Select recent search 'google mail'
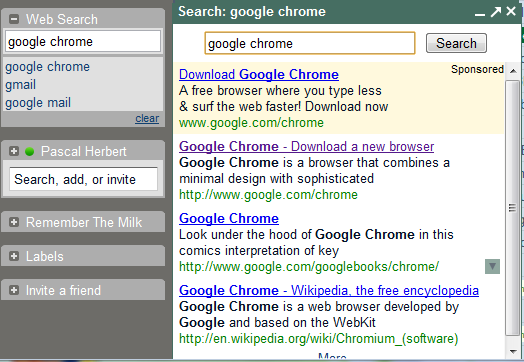Image resolution: width=524 pixels, height=362 pixels. [x=38, y=103]
